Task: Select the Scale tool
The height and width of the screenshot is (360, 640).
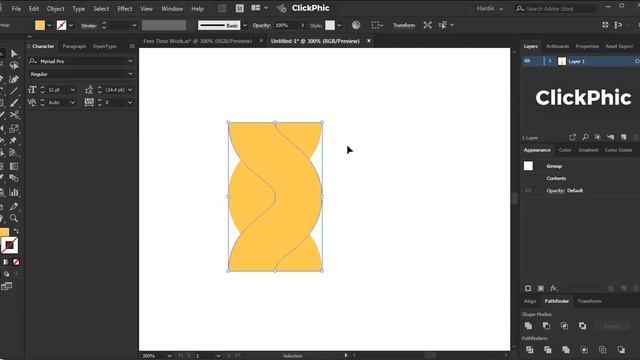Action: (14, 128)
